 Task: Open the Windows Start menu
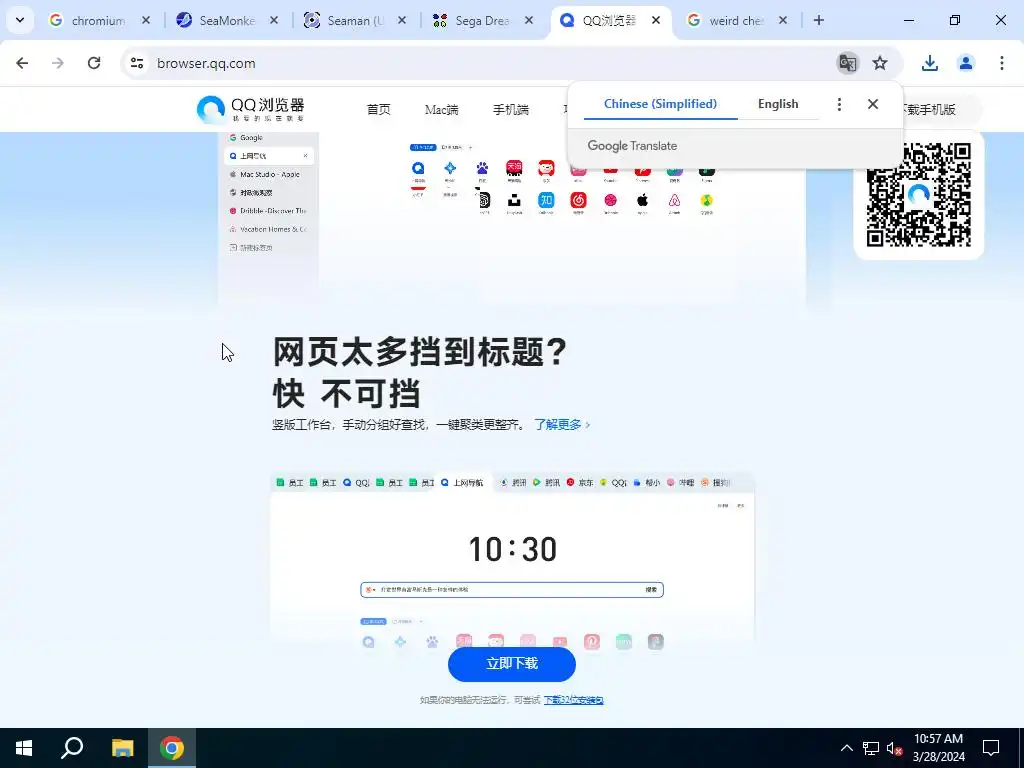point(24,748)
